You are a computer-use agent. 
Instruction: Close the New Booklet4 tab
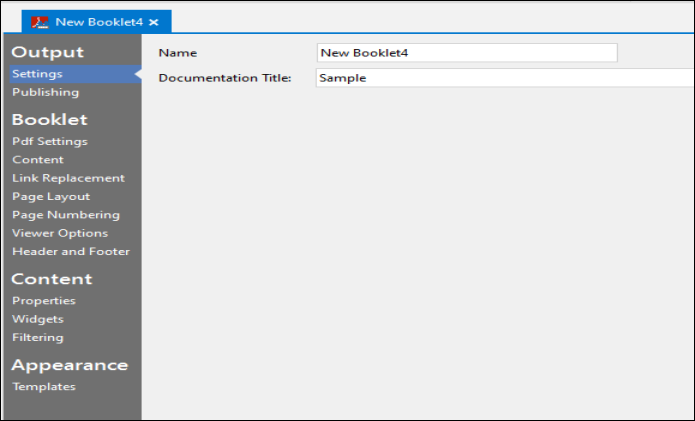pyautogui.click(x=154, y=21)
